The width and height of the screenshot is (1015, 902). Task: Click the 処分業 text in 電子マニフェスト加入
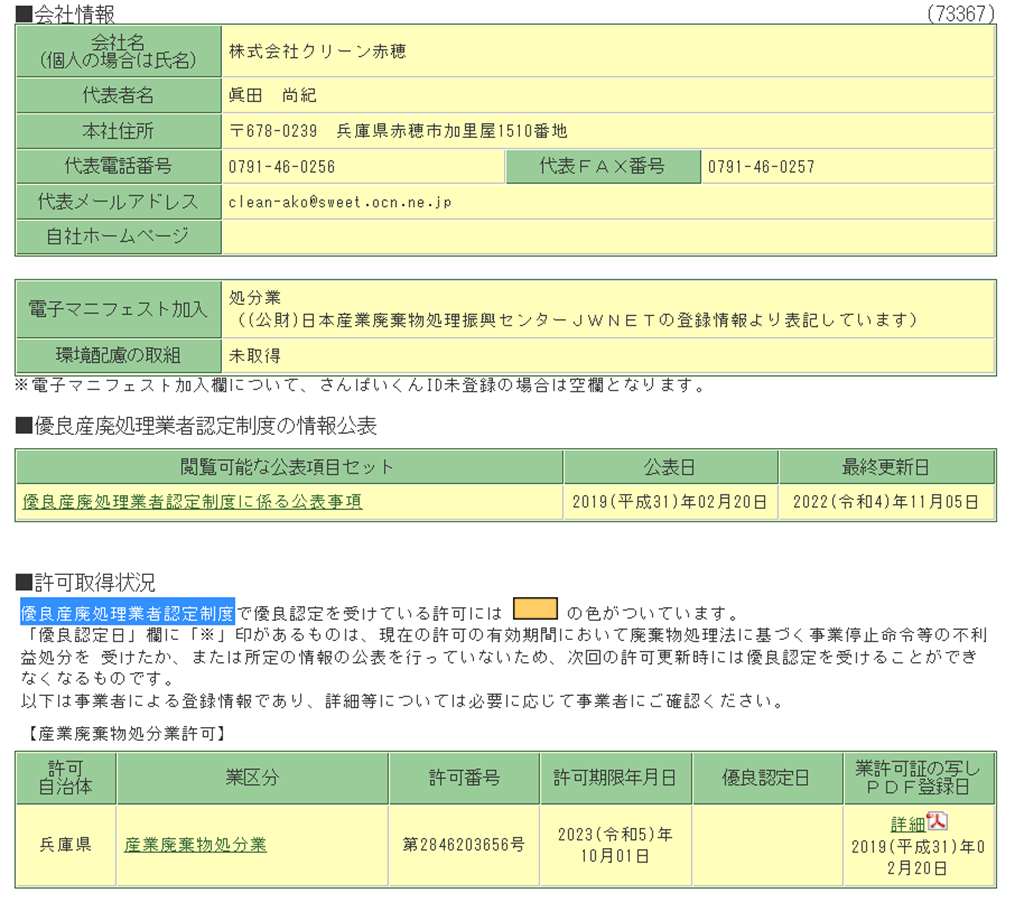point(255,298)
